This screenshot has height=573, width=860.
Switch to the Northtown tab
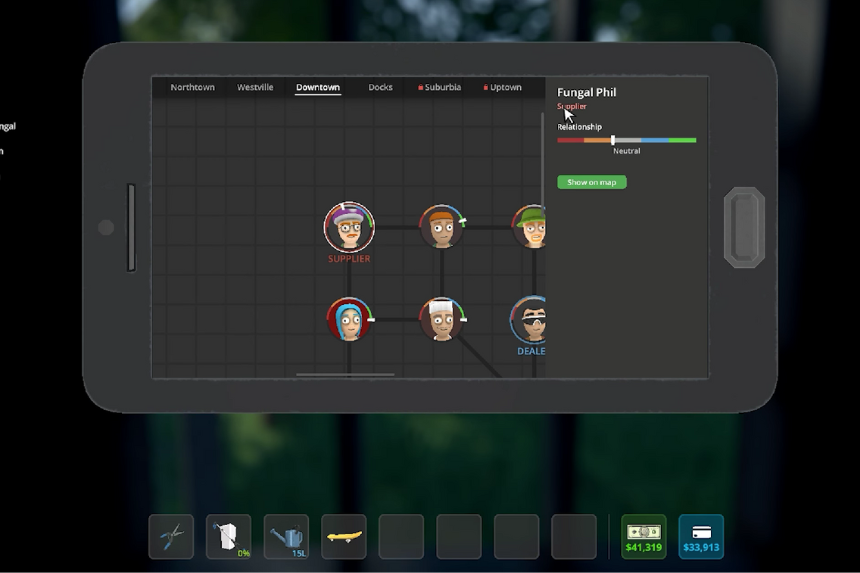192,88
